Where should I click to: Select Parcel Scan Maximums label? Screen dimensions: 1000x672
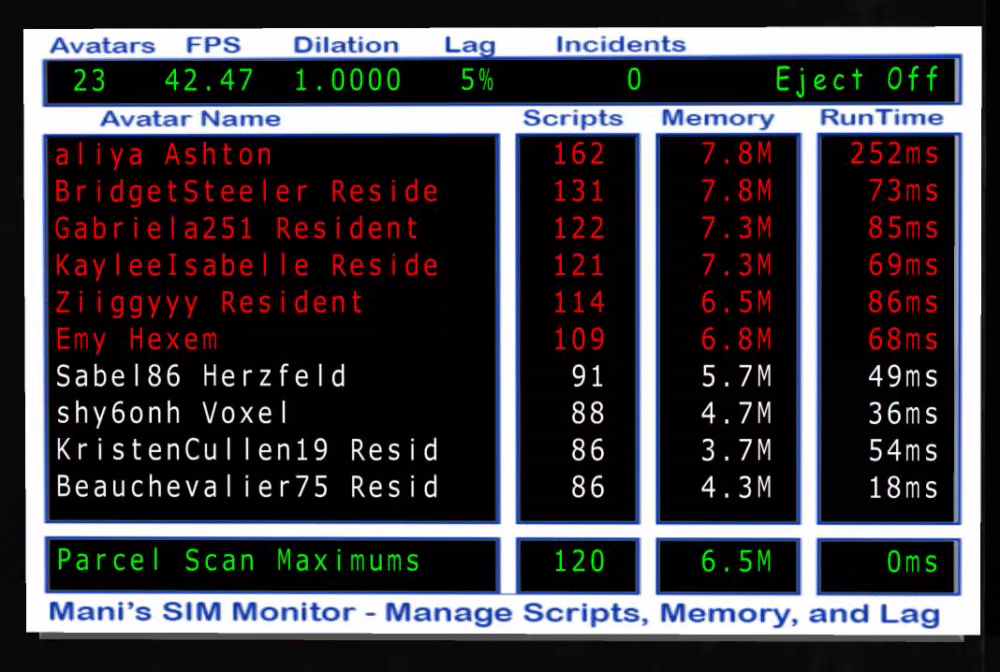(239, 561)
